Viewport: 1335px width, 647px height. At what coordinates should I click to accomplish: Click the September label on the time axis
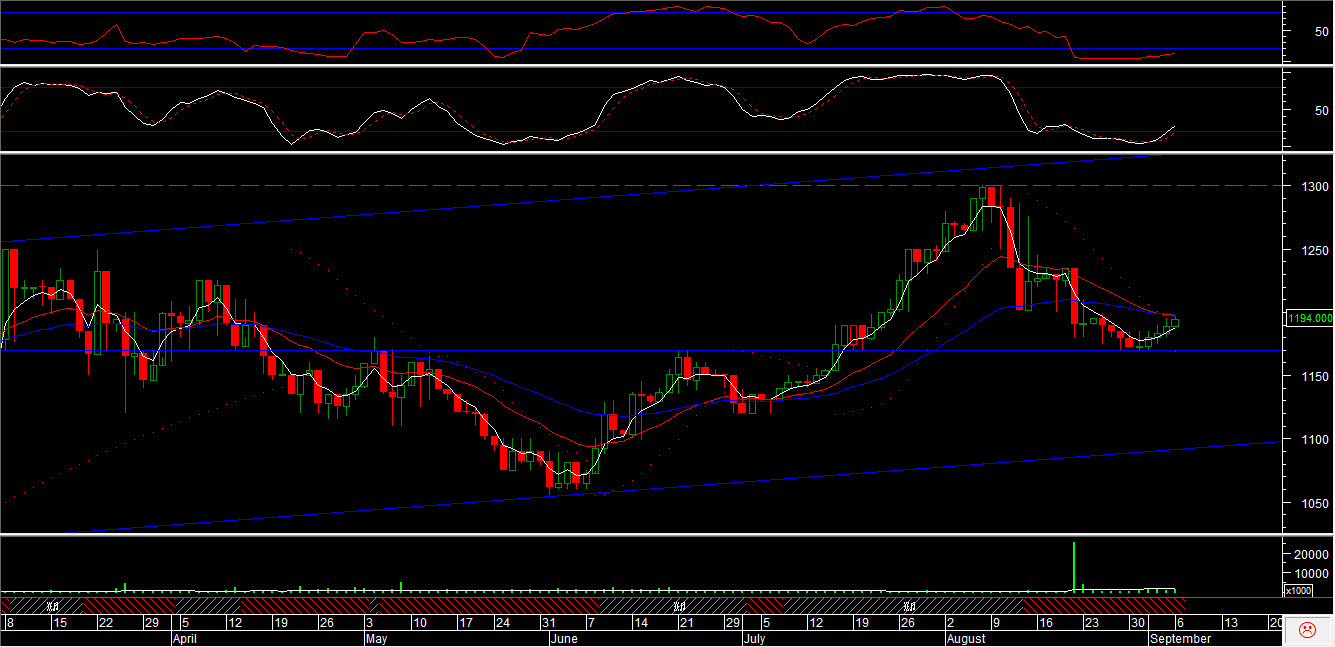click(x=1180, y=638)
